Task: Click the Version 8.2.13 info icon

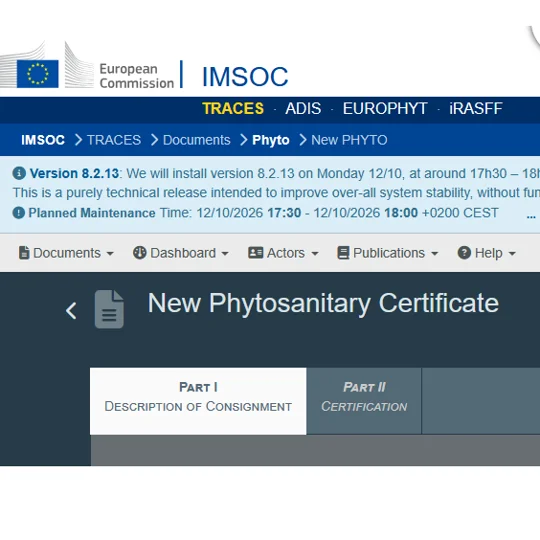Action: (19, 173)
